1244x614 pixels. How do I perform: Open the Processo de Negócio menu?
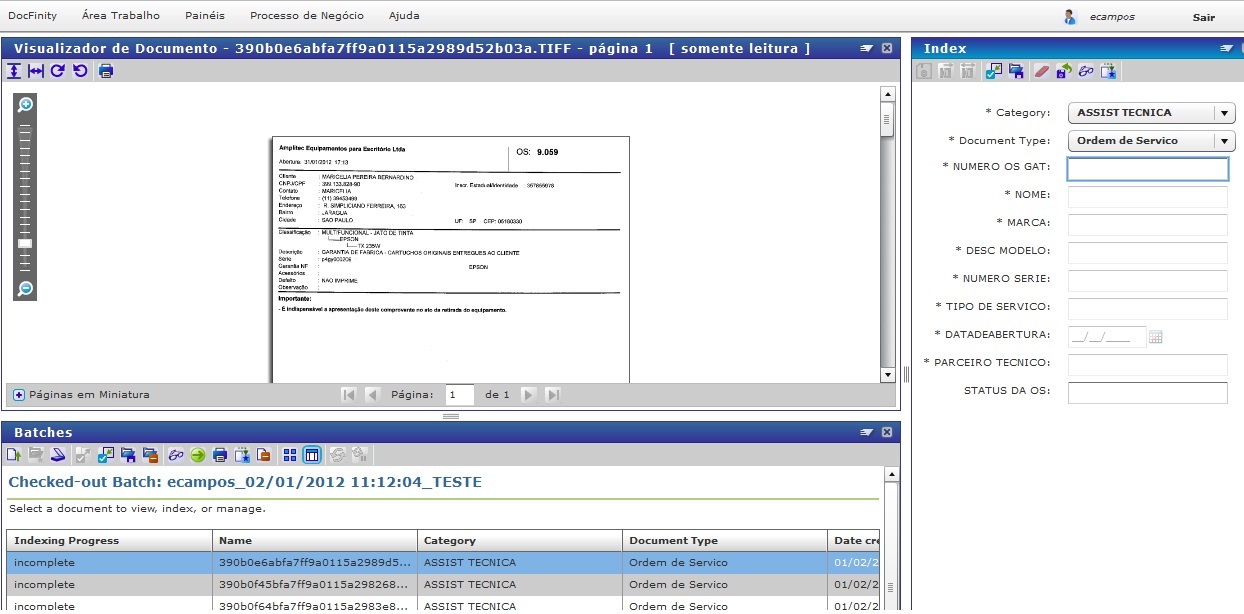click(306, 16)
